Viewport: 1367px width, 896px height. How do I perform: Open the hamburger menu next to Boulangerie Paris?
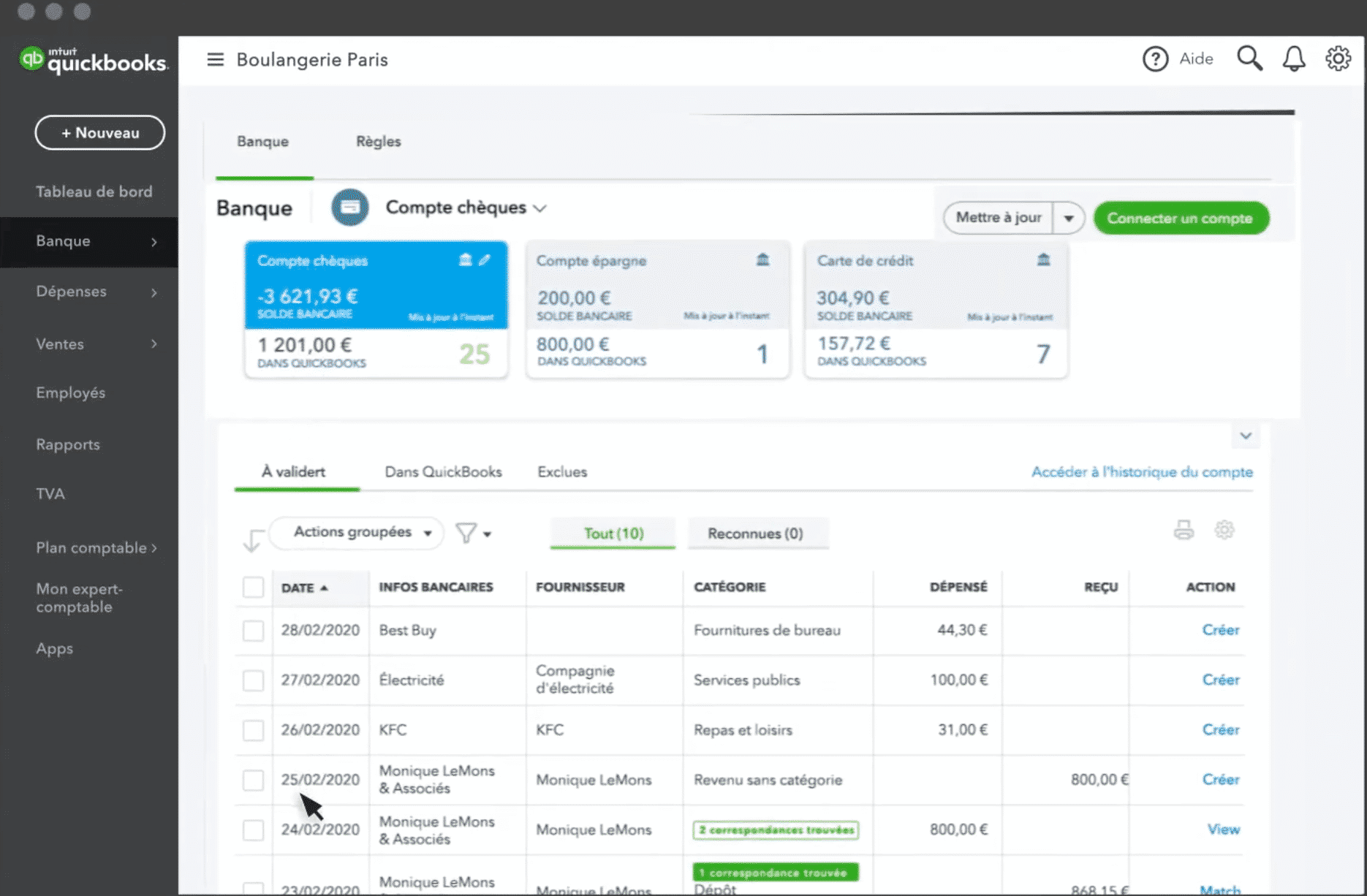(215, 59)
